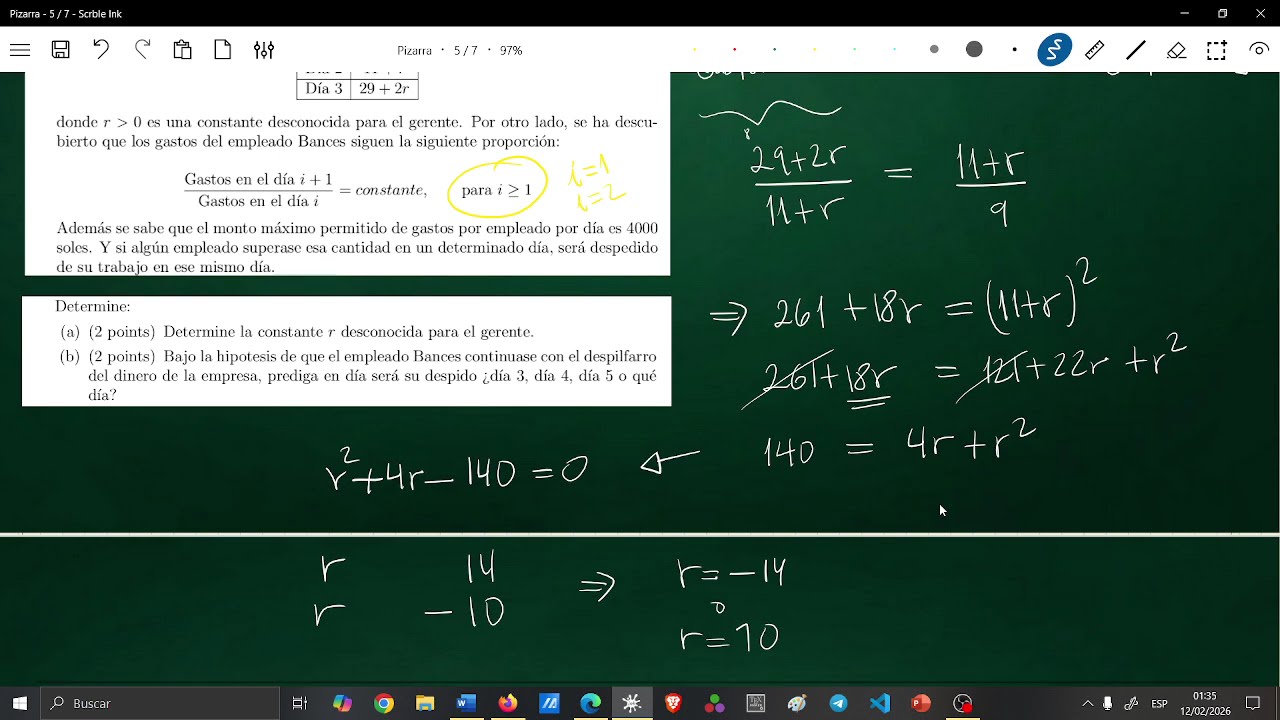Open the hamburger menu

pos(20,50)
